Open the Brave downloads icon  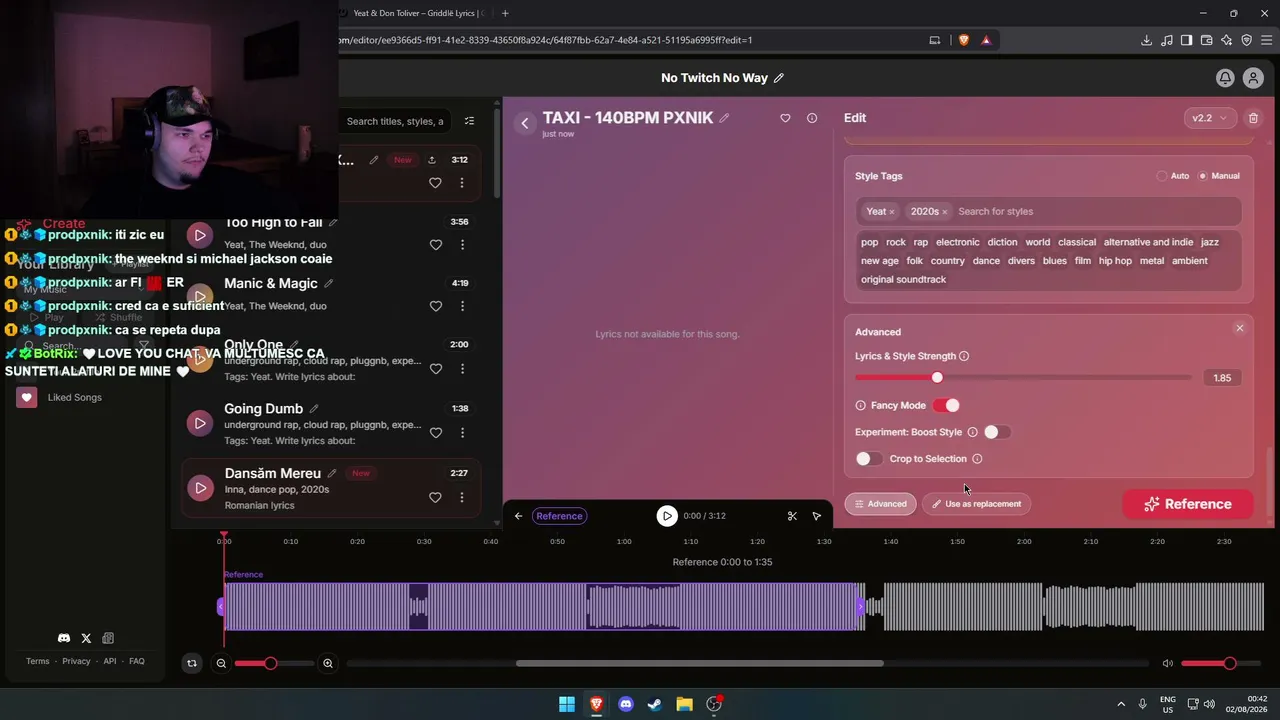[1146, 40]
